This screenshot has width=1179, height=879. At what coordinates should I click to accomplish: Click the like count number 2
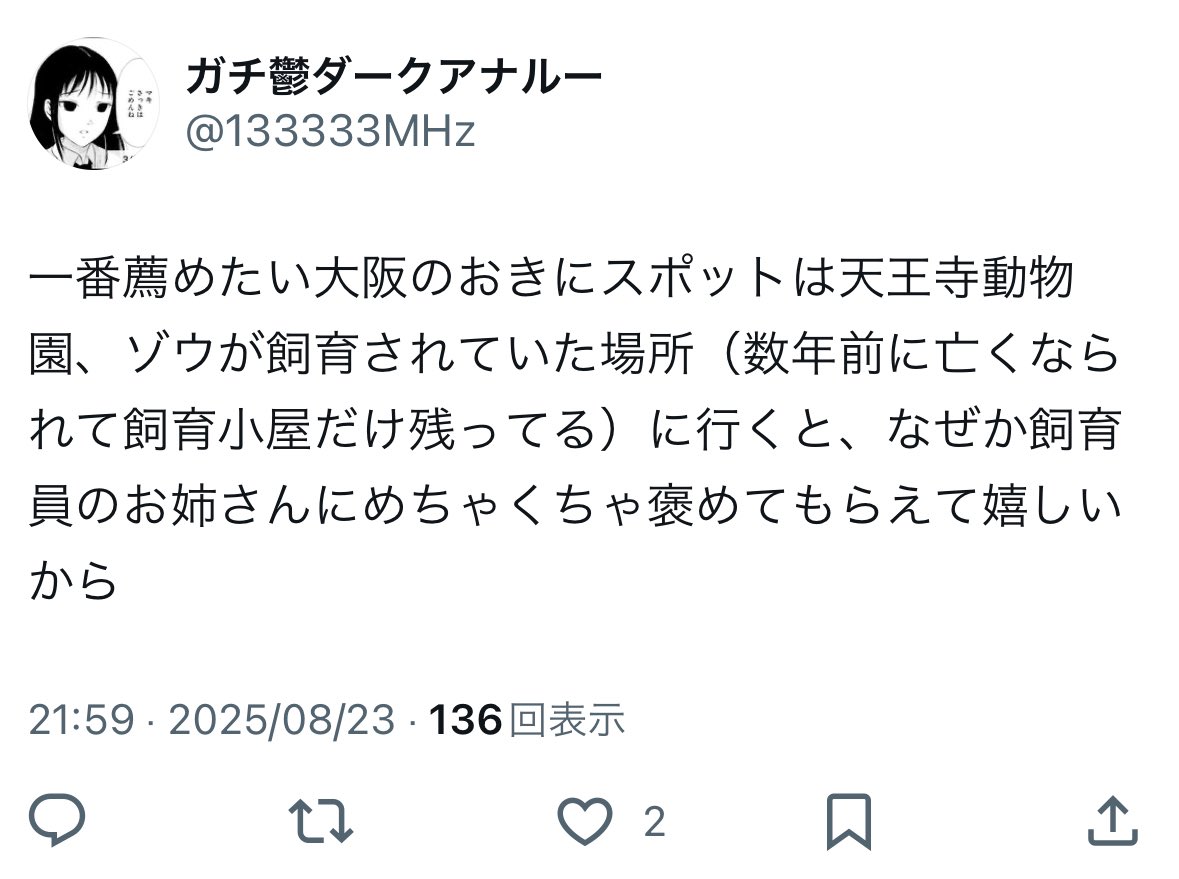tap(654, 821)
